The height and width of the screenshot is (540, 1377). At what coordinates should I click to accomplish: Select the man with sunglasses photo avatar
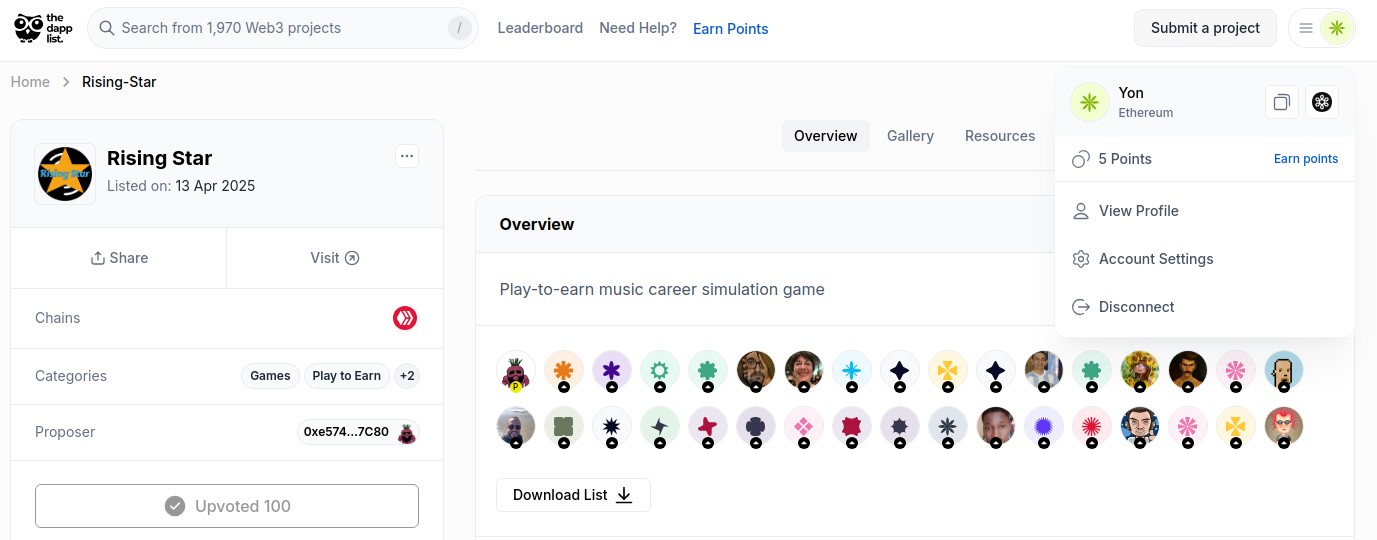click(516, 427)
